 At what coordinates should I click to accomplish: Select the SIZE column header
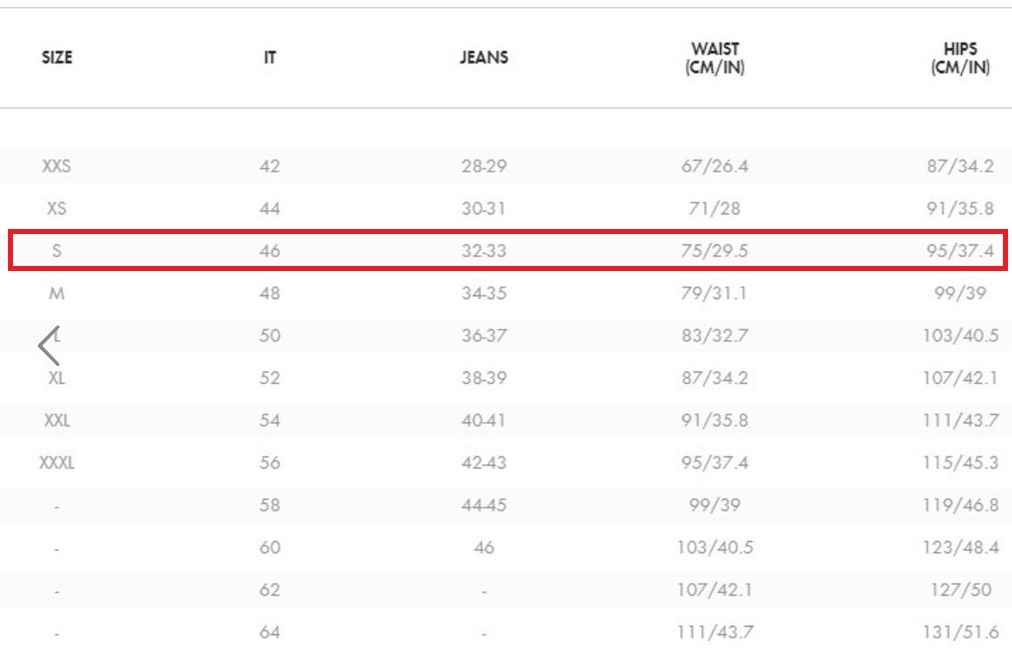click(57, 57)
